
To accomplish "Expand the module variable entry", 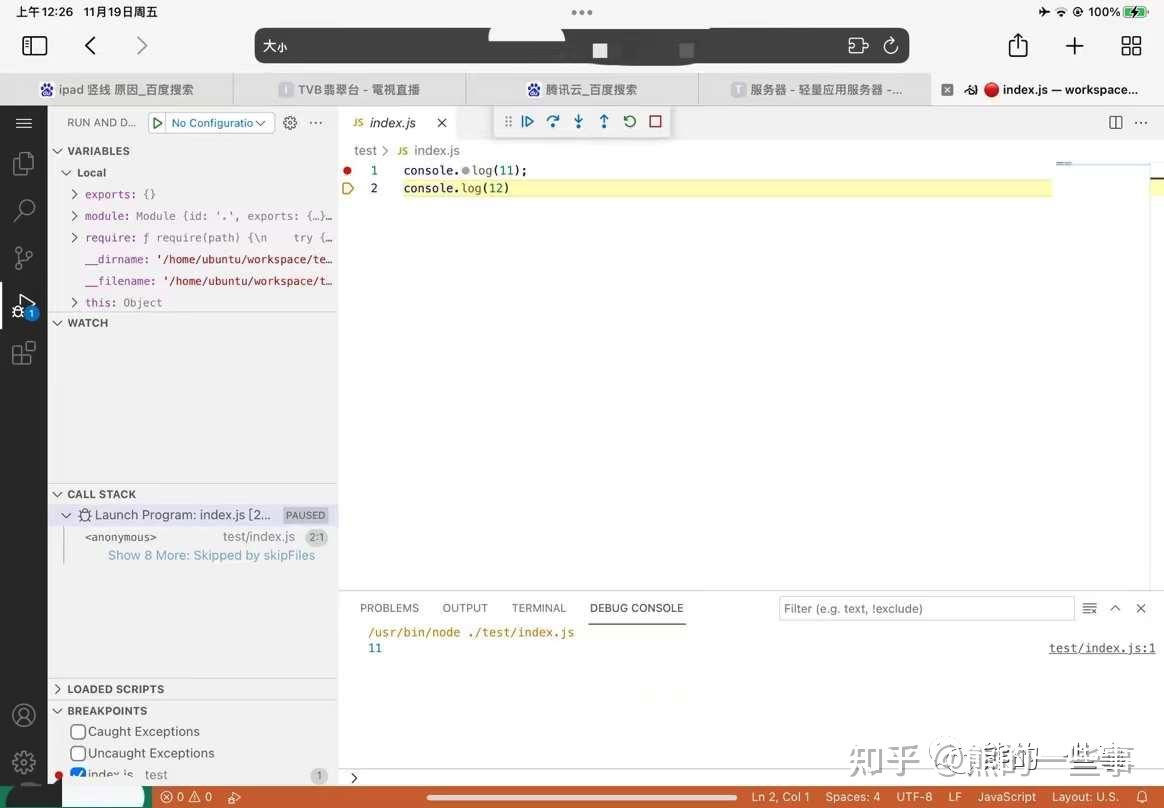I will [x=73, y=215].
